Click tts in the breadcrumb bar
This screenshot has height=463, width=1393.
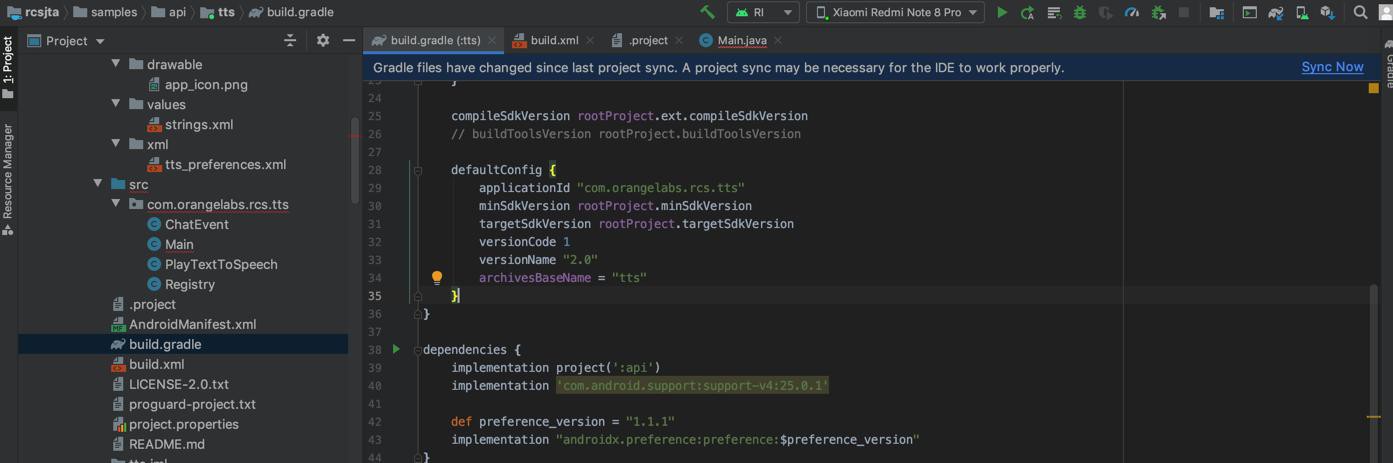click(217, 12)
